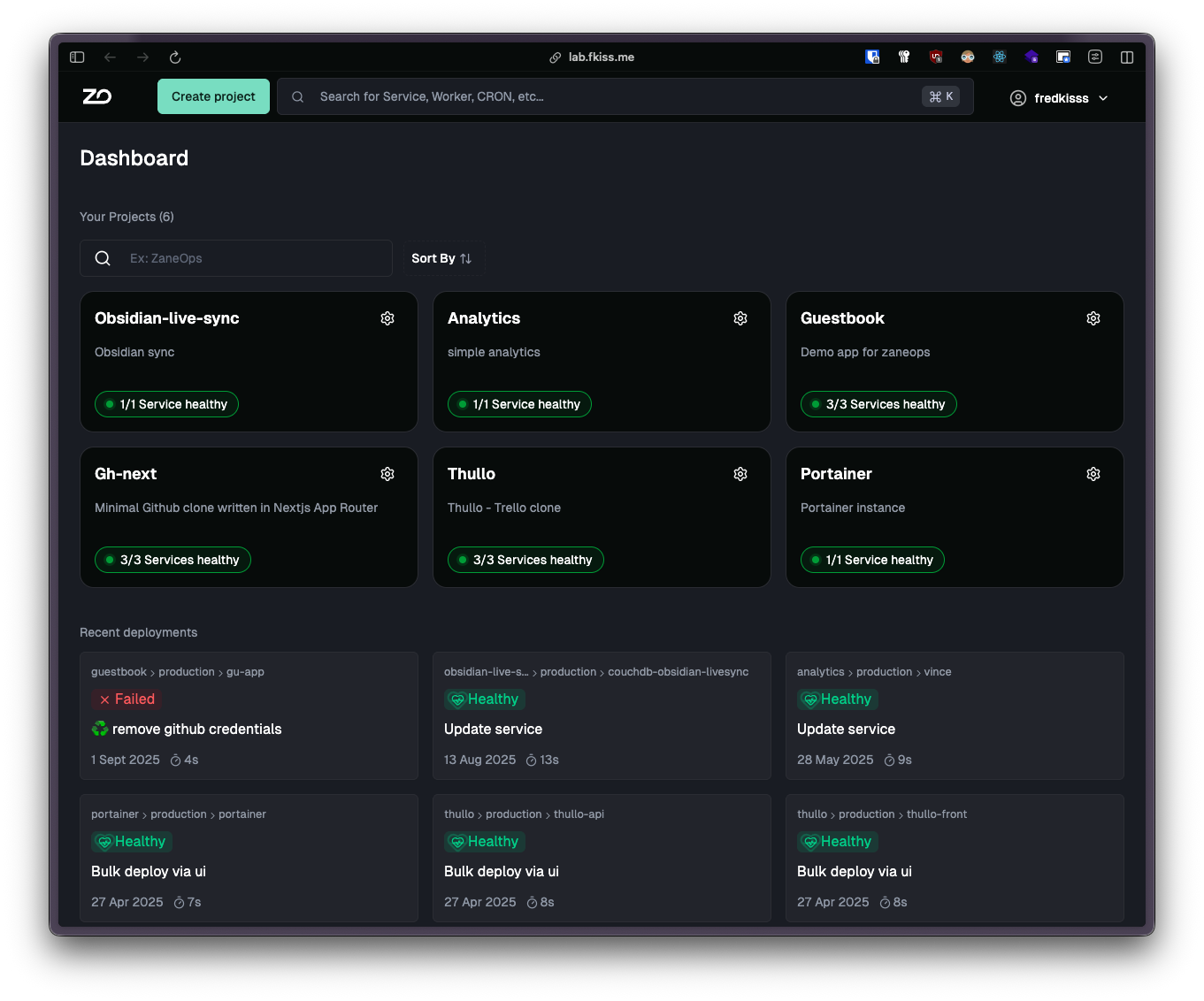Click the vince service breadcrumb link
This screenshot has width=1204, height=1001.
pyautogui.click(x=938, y=672)
